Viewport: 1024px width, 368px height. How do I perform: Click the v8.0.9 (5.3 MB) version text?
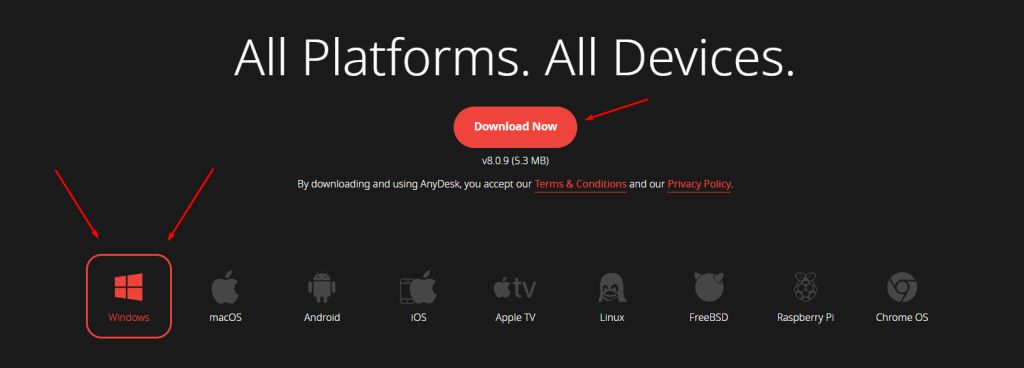[515, 161]
